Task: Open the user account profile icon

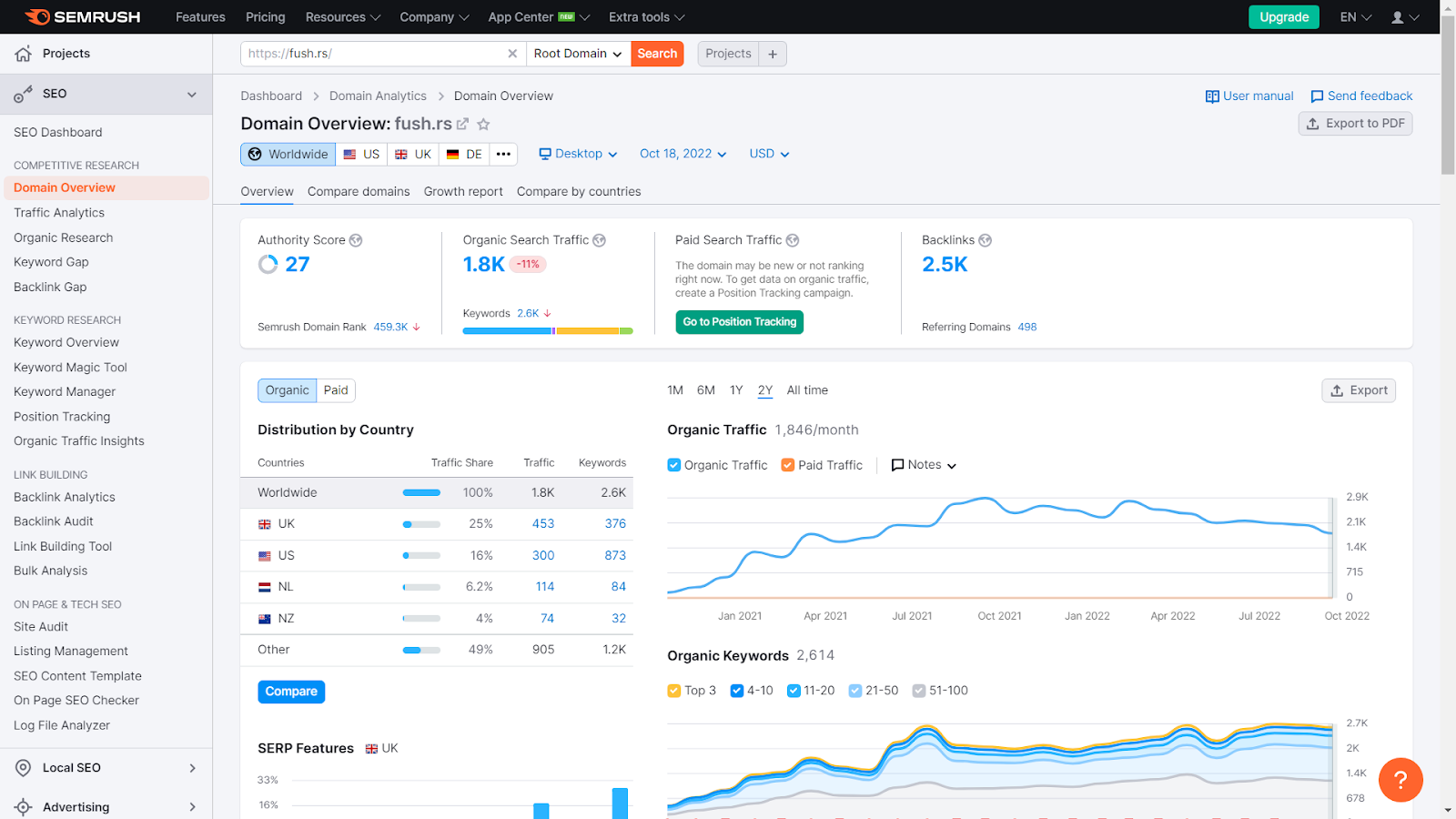Action: click(1405, 17)
